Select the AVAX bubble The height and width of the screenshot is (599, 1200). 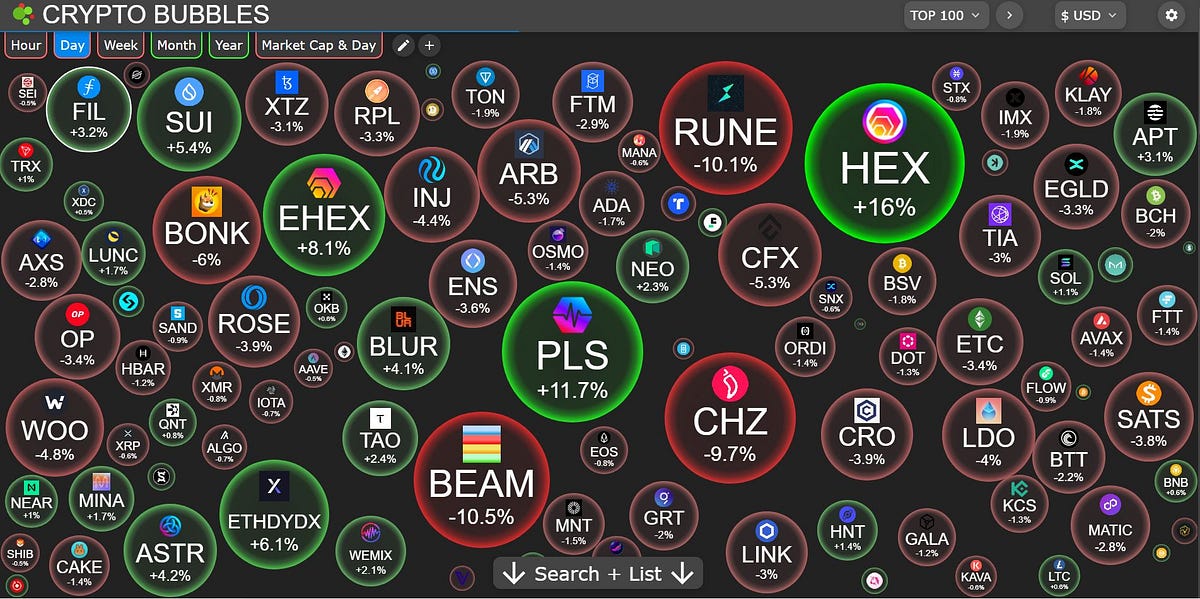tap(1102, 335)
